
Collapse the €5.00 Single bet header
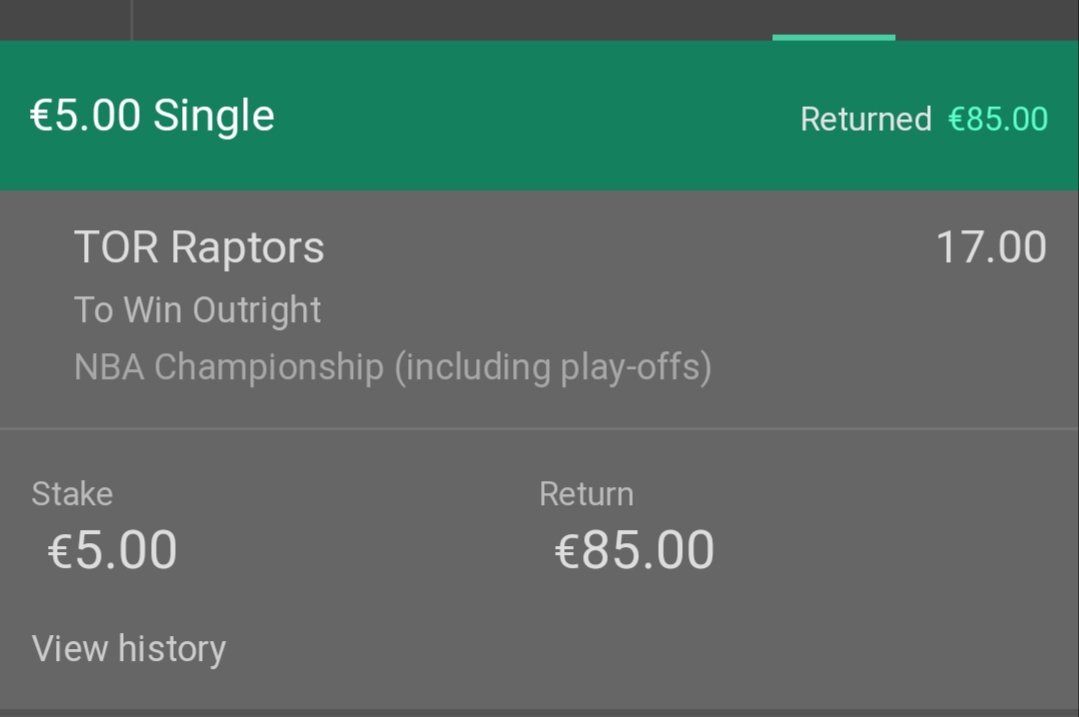[x=540, y=116]
